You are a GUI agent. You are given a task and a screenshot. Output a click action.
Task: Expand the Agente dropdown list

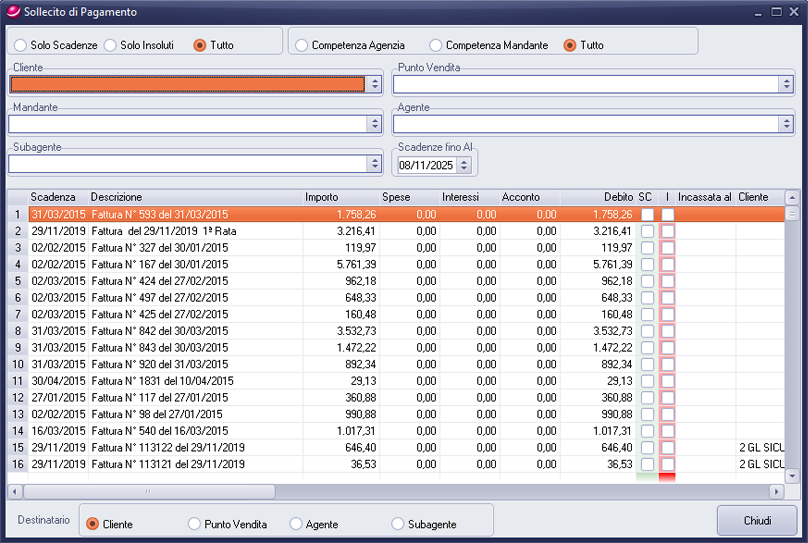click(x=785, y=124)
